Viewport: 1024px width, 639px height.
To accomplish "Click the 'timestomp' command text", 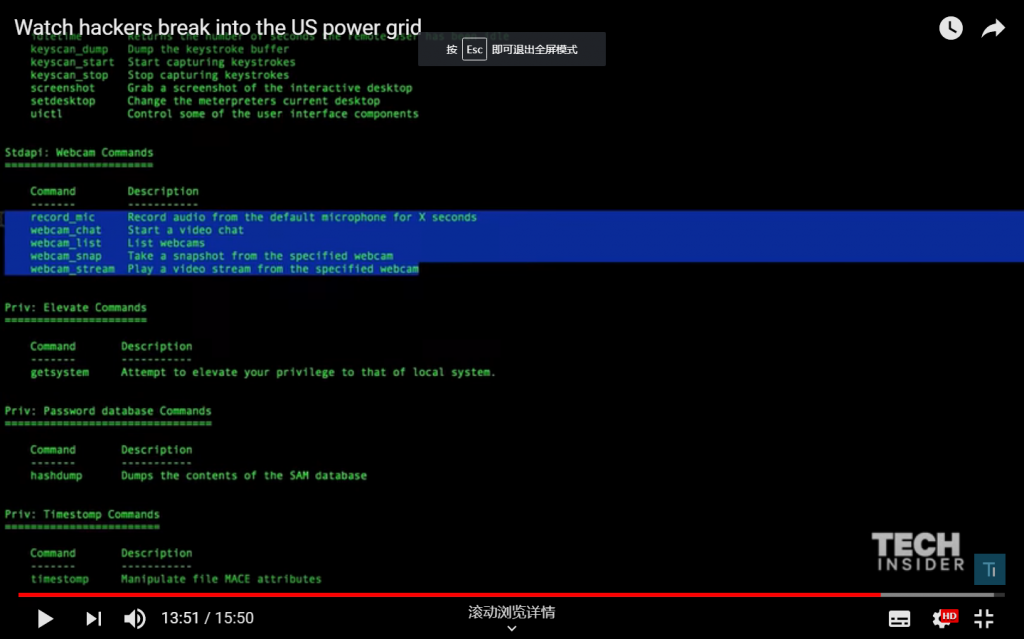I will [59, 579].
